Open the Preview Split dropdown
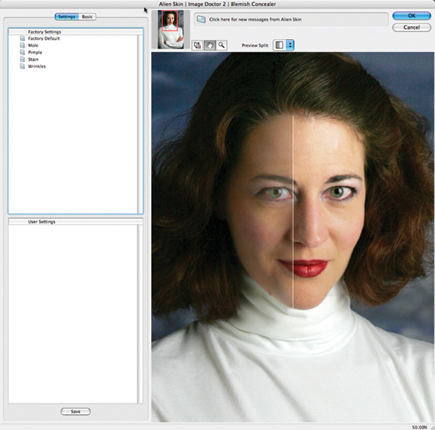Viewport: 435px width, 430px height. (x=290, y=45)
